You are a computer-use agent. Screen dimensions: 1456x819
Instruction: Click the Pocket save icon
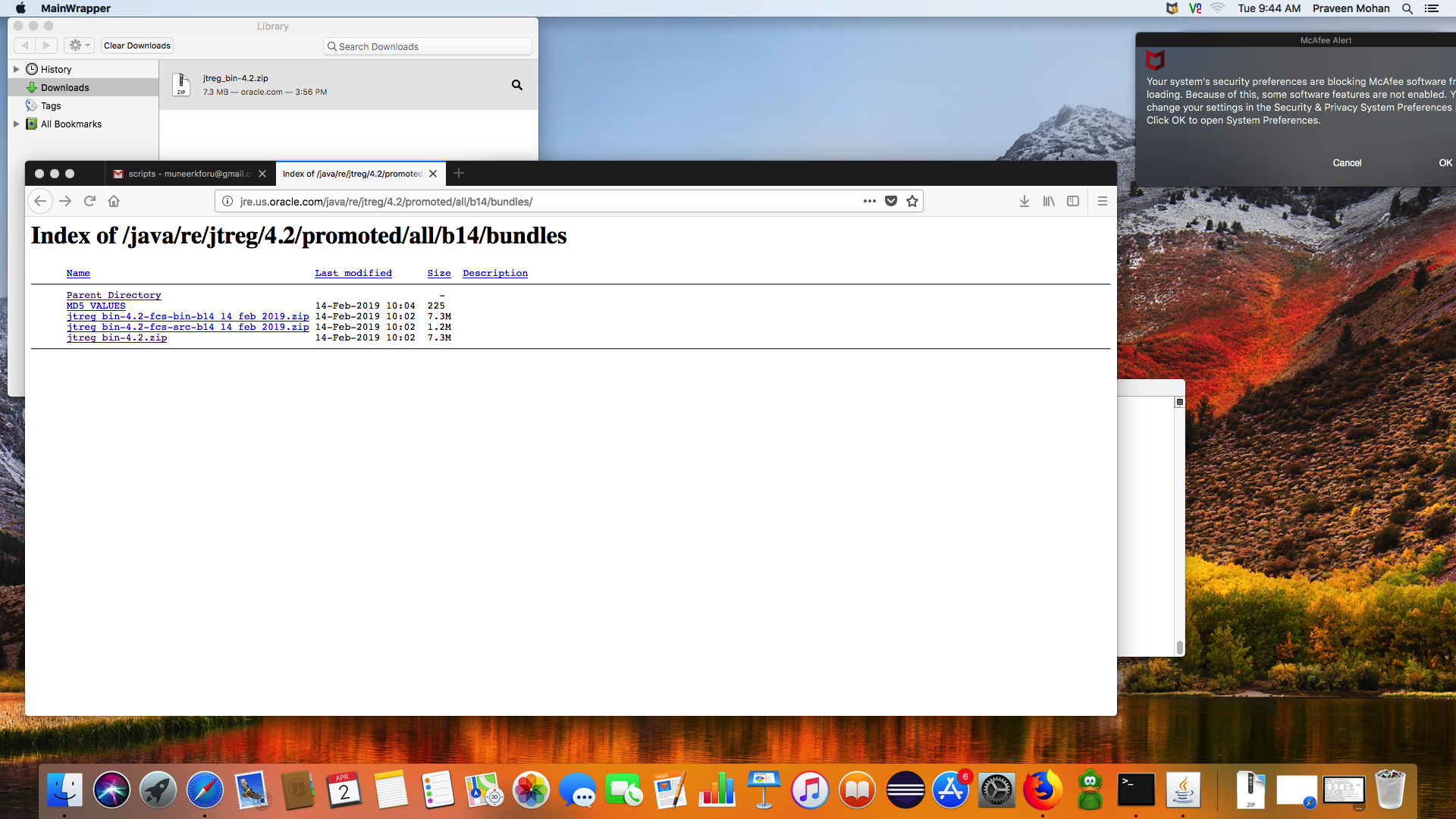point(891,201)
